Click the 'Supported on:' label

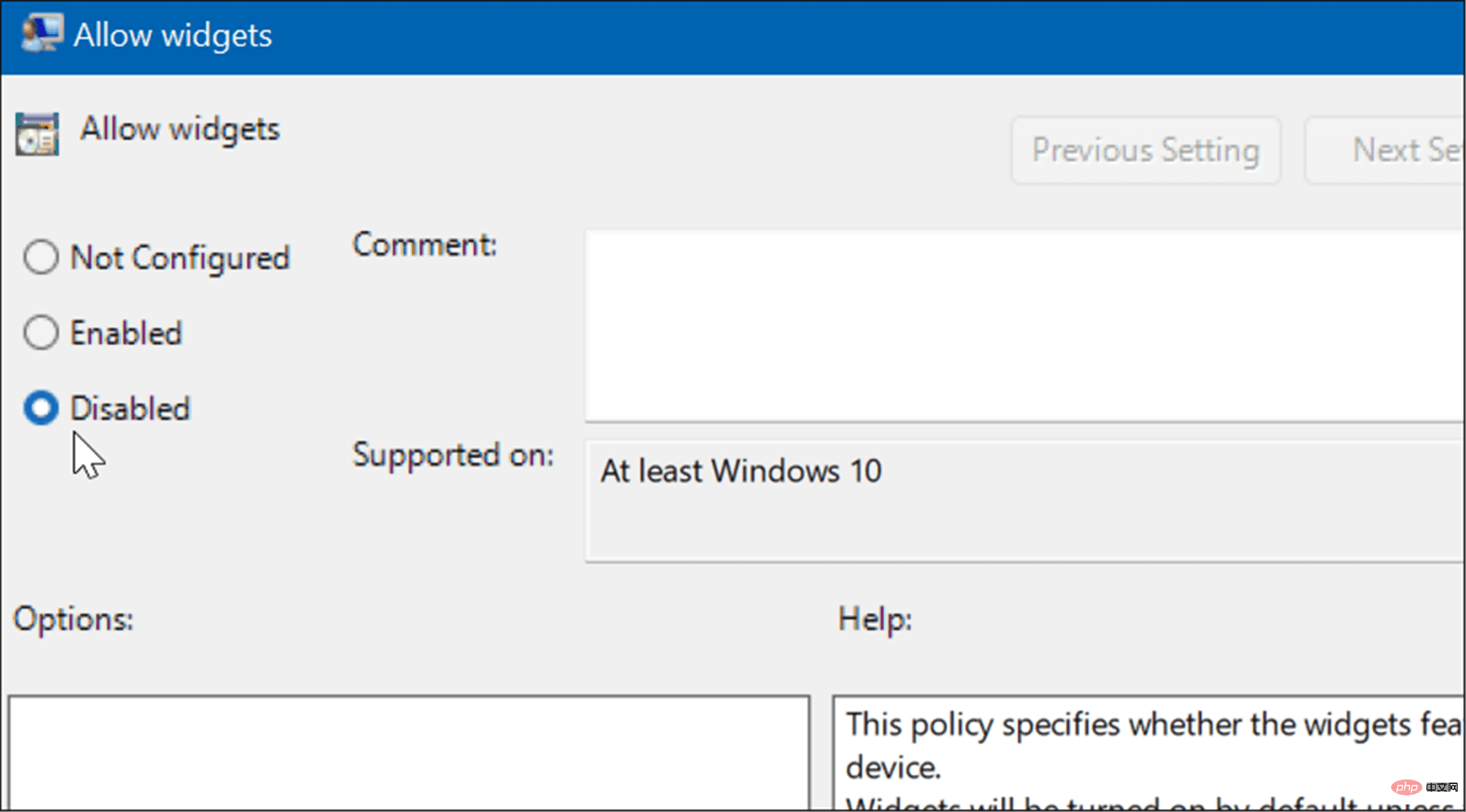click(x=453, y=455)
